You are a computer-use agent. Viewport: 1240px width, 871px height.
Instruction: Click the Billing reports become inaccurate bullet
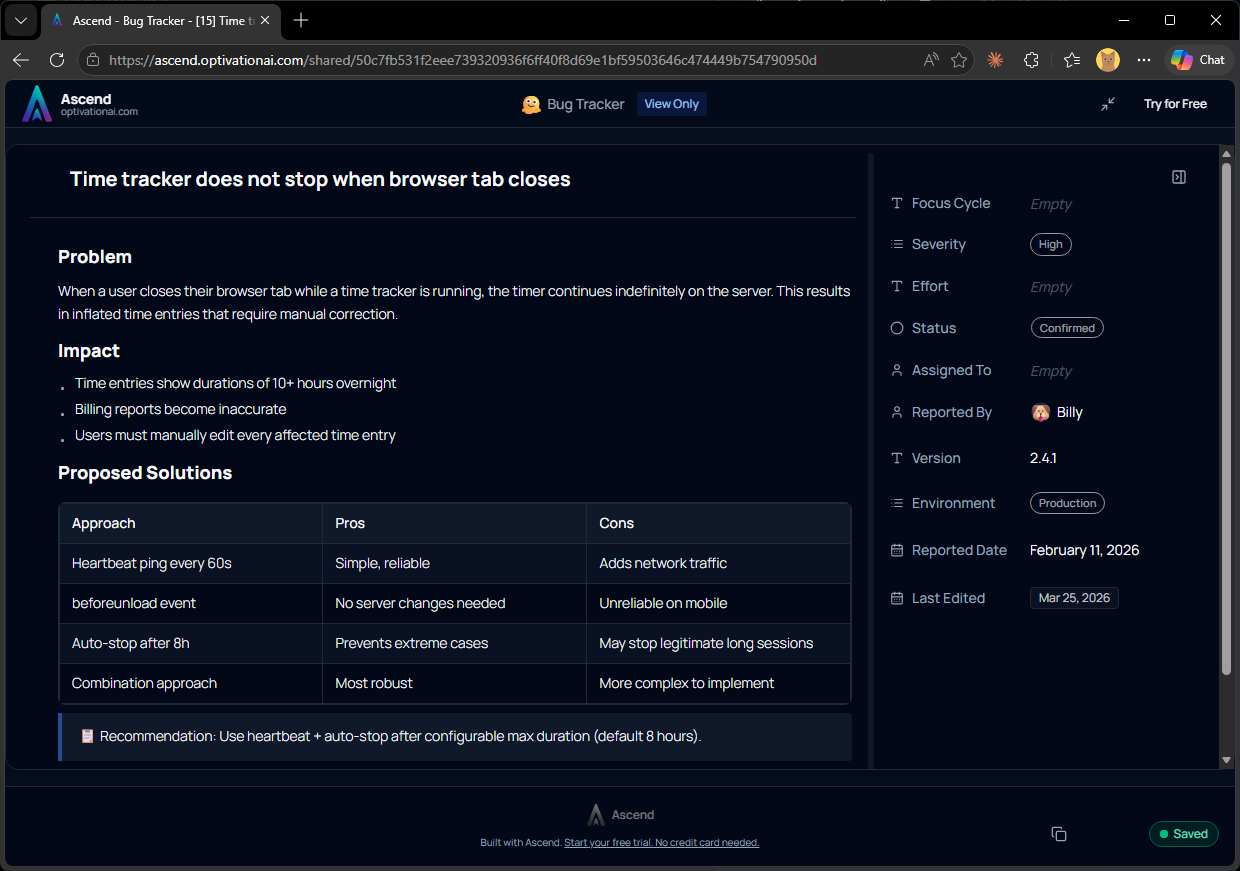pos(180,409)
